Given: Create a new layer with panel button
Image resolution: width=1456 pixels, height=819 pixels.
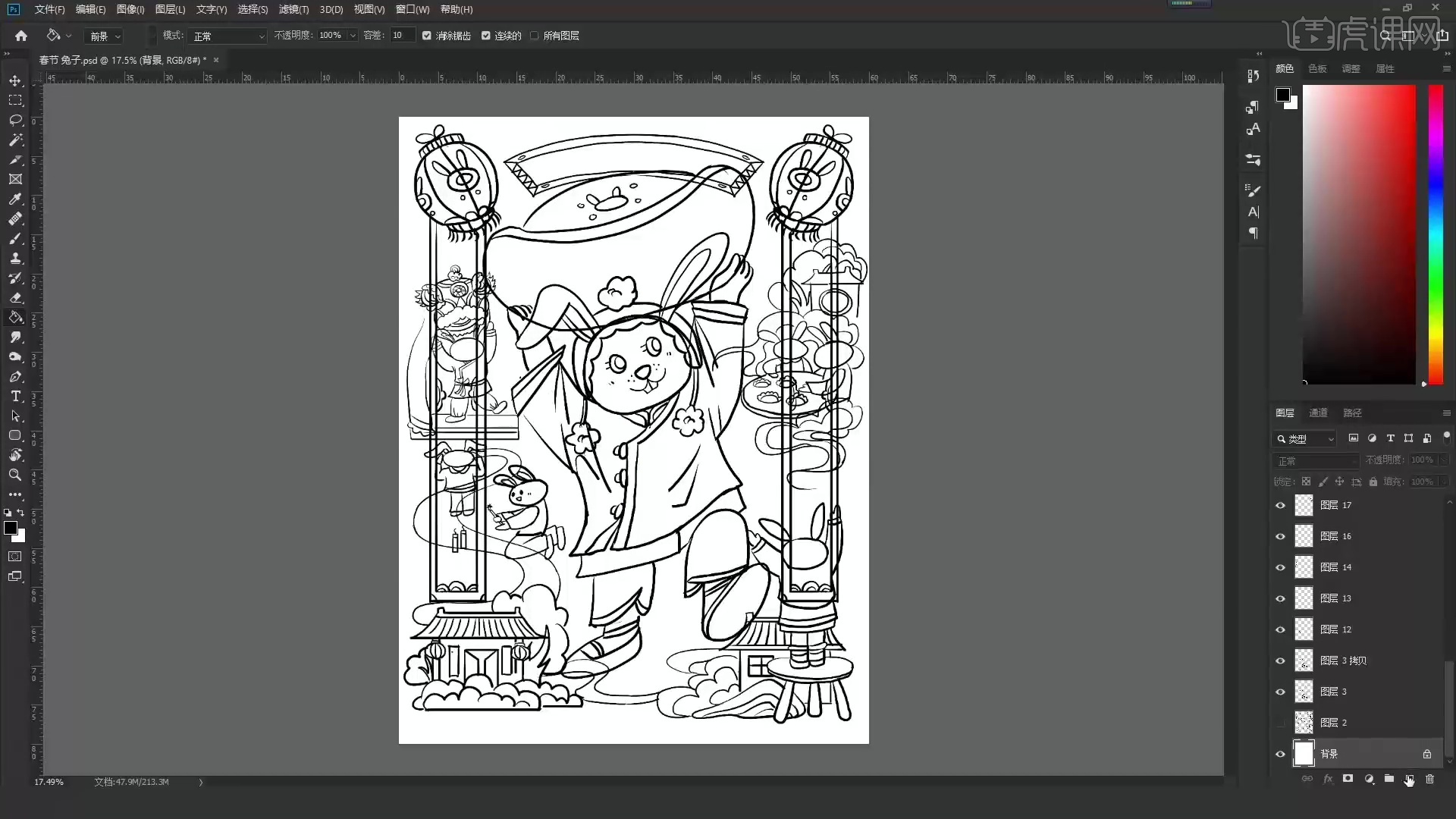Looking at the screenshot, I should click(1409, 779).
